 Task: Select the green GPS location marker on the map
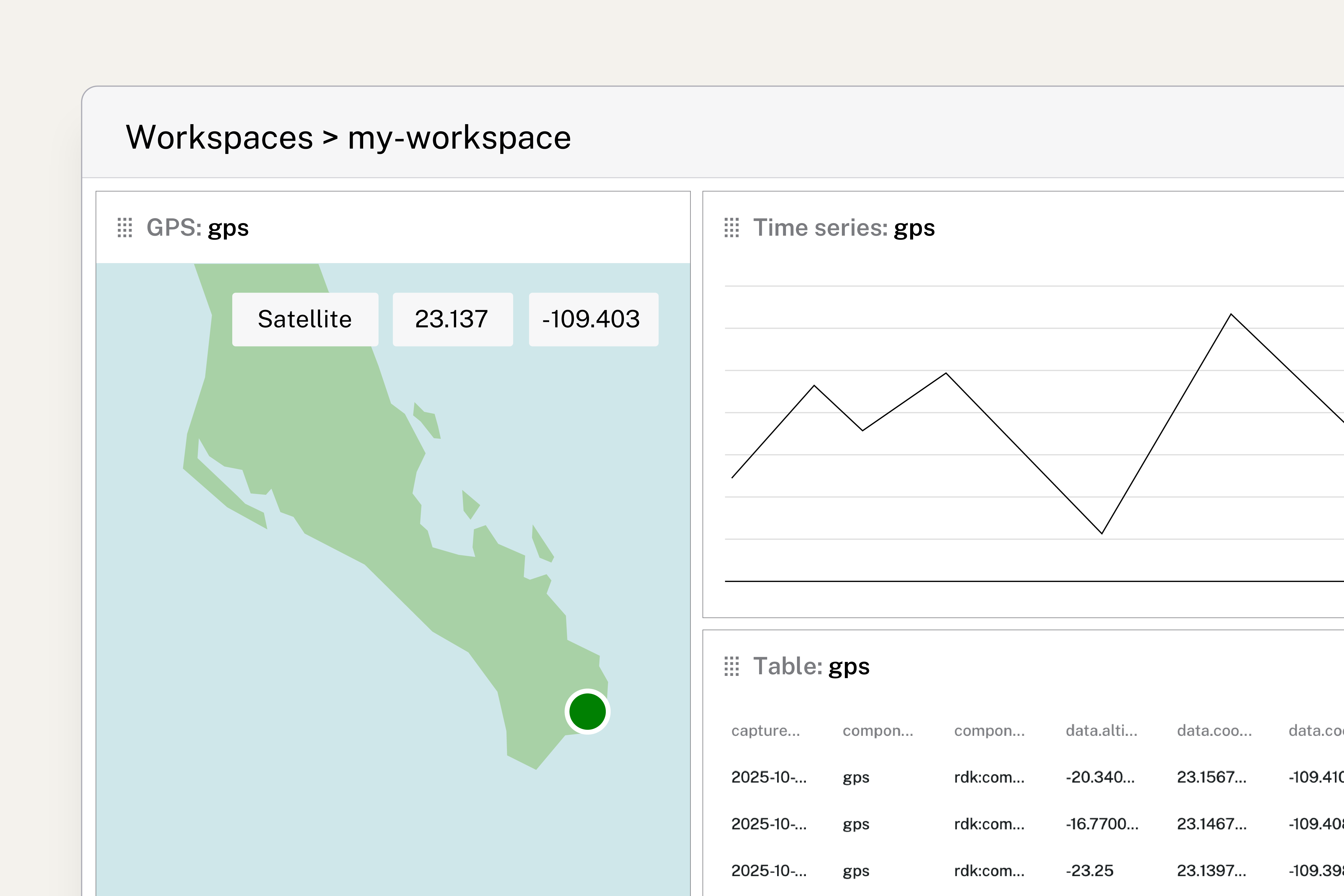587,710
